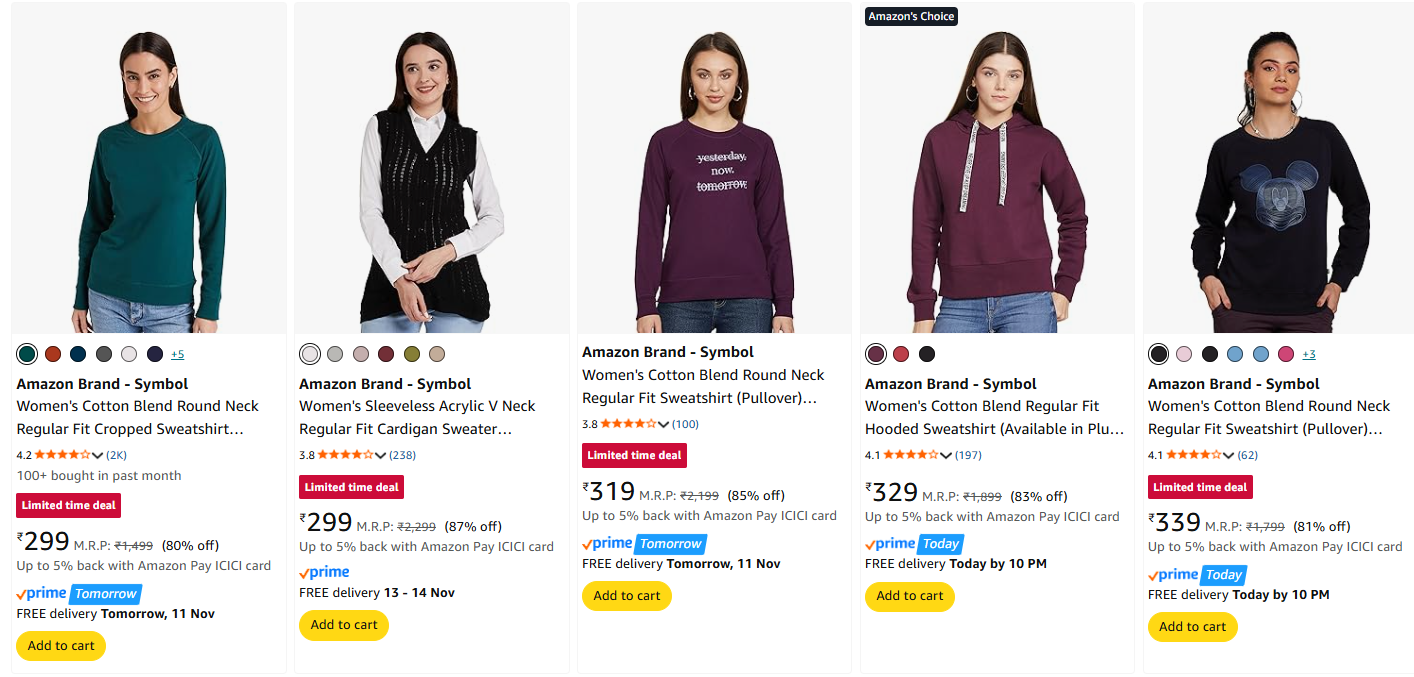
Task: Add the ₹339 Mickey sweatshirt to cart
Action: 1192,627
